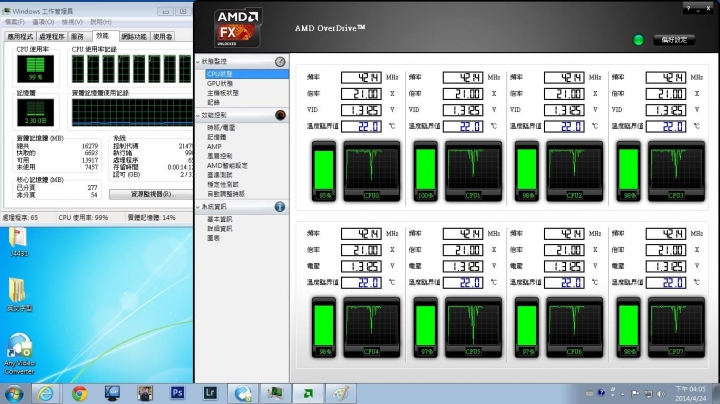Open 檔案(F) menu in Task Manager
The image size is (720, 404).
(15, 22)
